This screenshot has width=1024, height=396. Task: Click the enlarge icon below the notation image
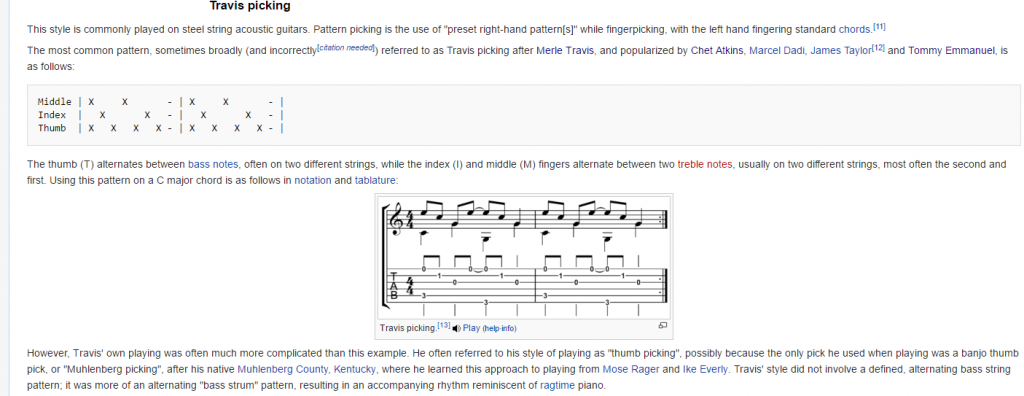662,325
